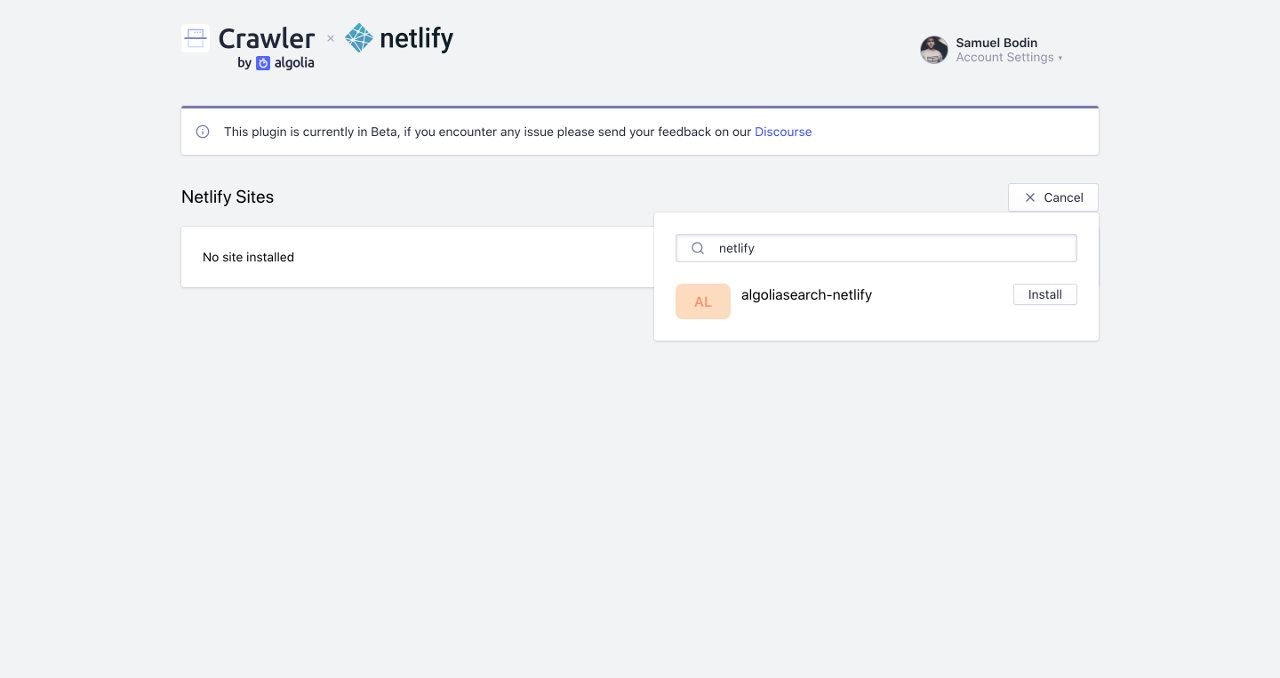Open the account settings caret arrow
The height and width of the screenshot is (678, 1280).
point(1060,57)
